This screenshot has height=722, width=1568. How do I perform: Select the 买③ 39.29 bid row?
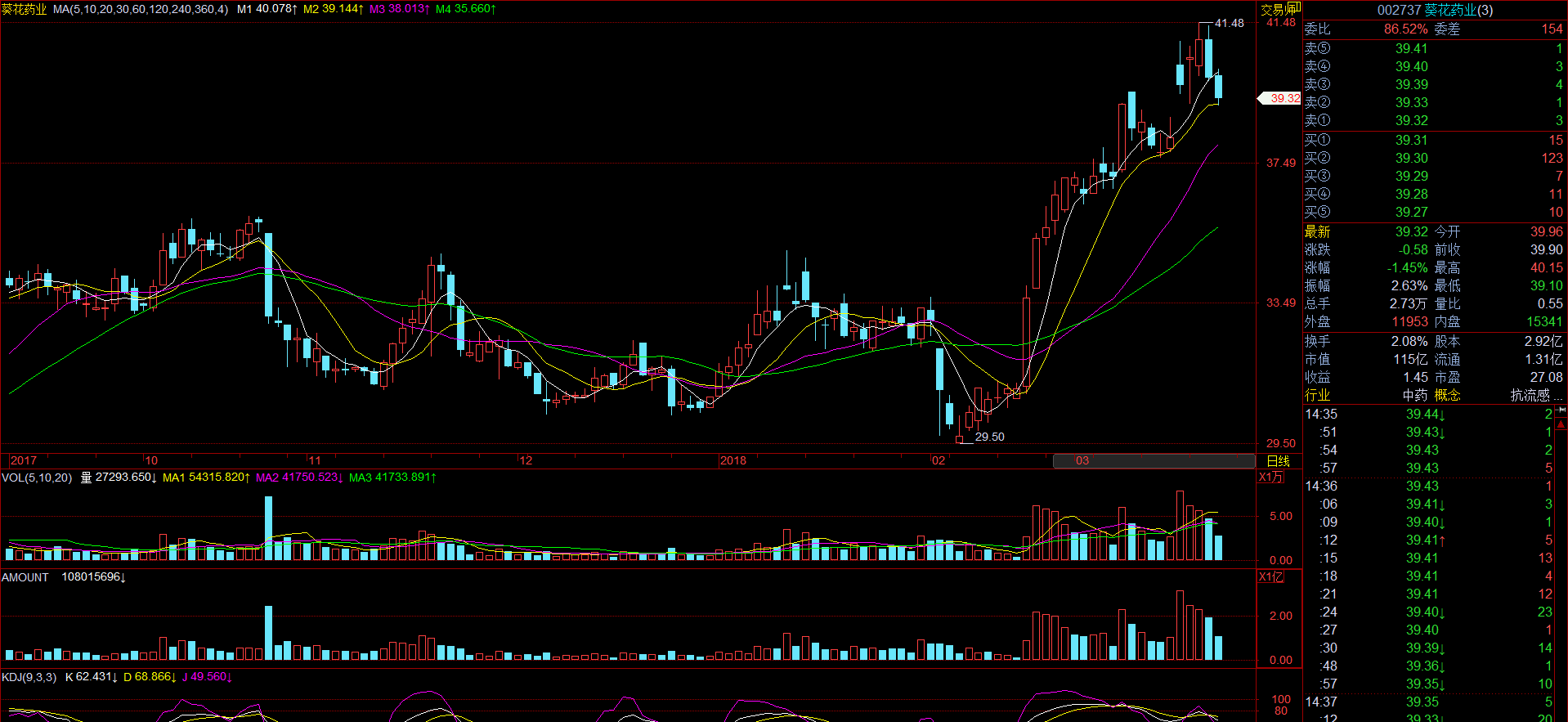click(1434, 176)
